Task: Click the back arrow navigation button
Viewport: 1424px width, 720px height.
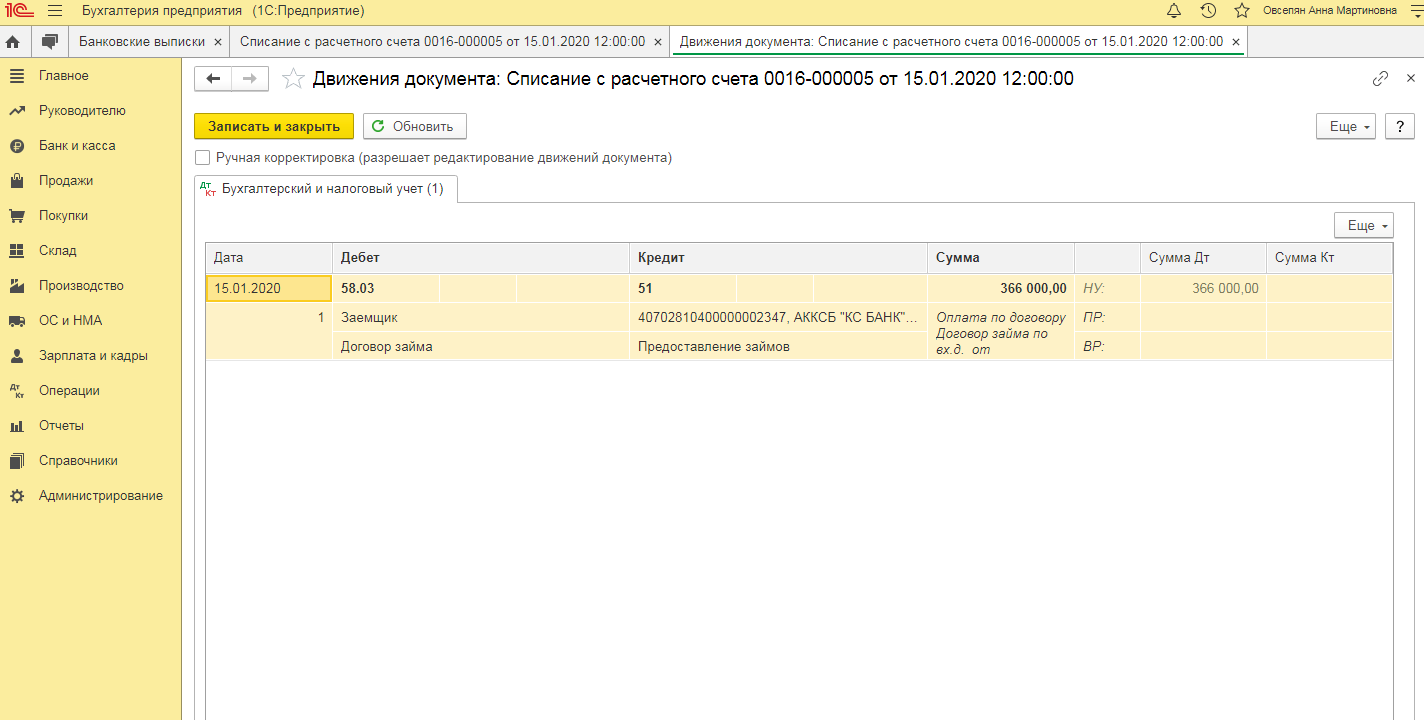Action: pos(213,78)
